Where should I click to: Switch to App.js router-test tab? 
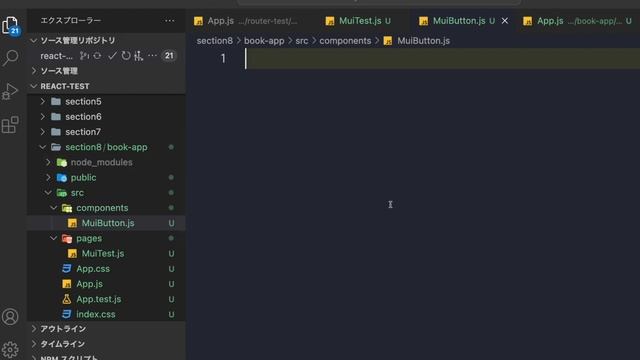click(251, 21)
